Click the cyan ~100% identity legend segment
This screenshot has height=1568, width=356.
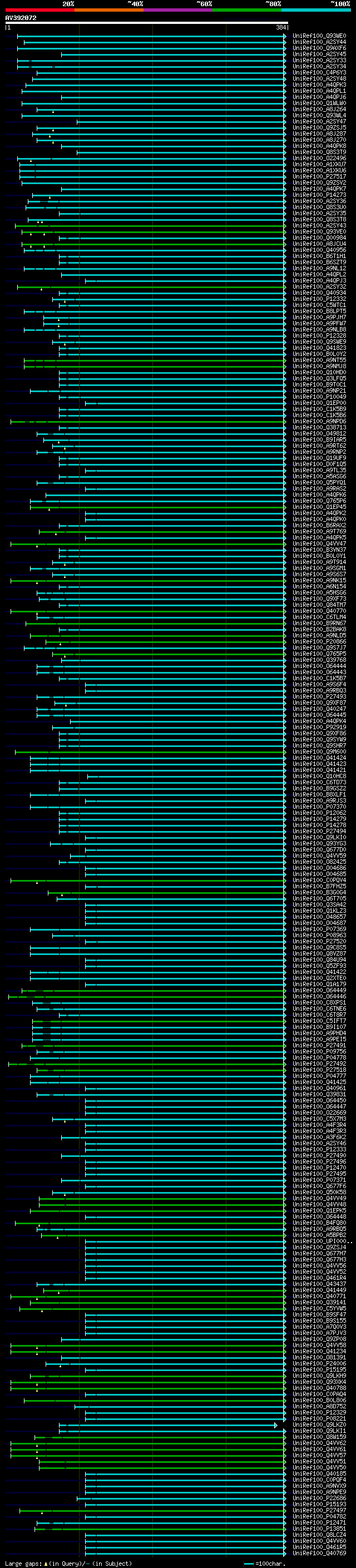click(x=316, y=10)
